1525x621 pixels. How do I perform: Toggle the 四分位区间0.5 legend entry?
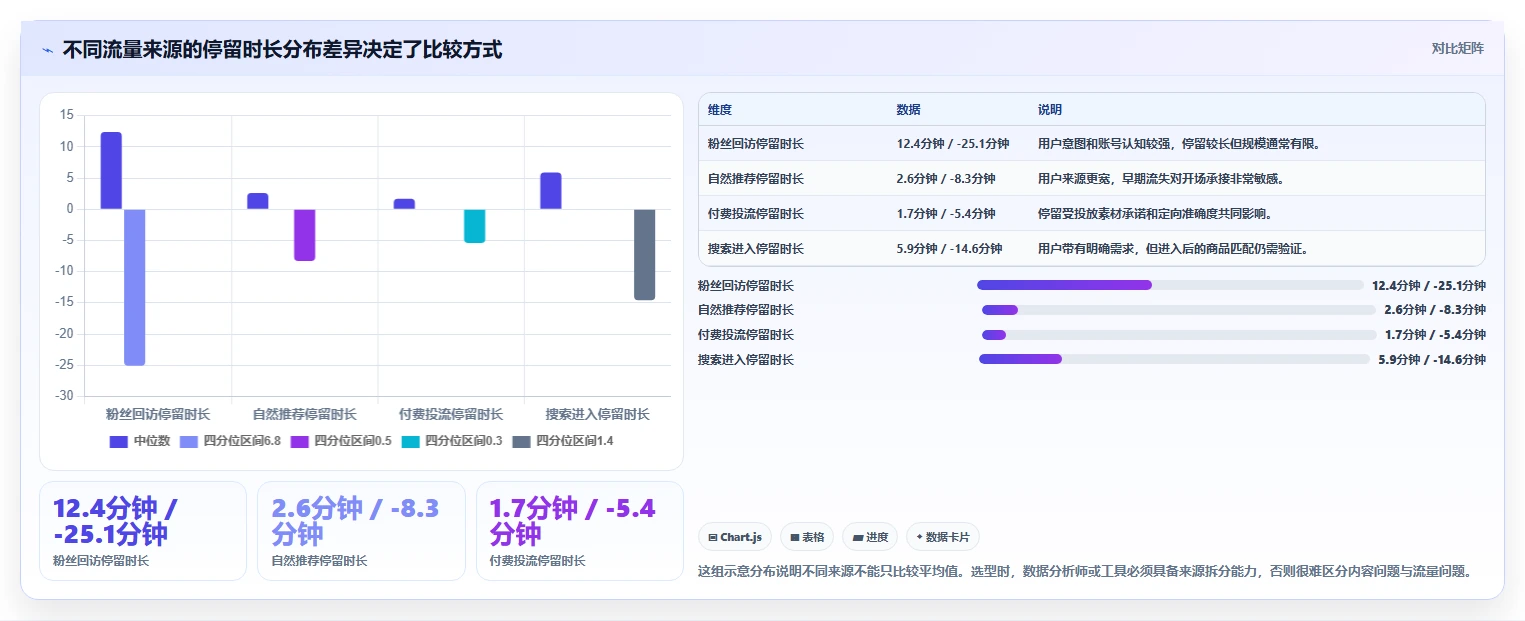[x=341, y=441]
